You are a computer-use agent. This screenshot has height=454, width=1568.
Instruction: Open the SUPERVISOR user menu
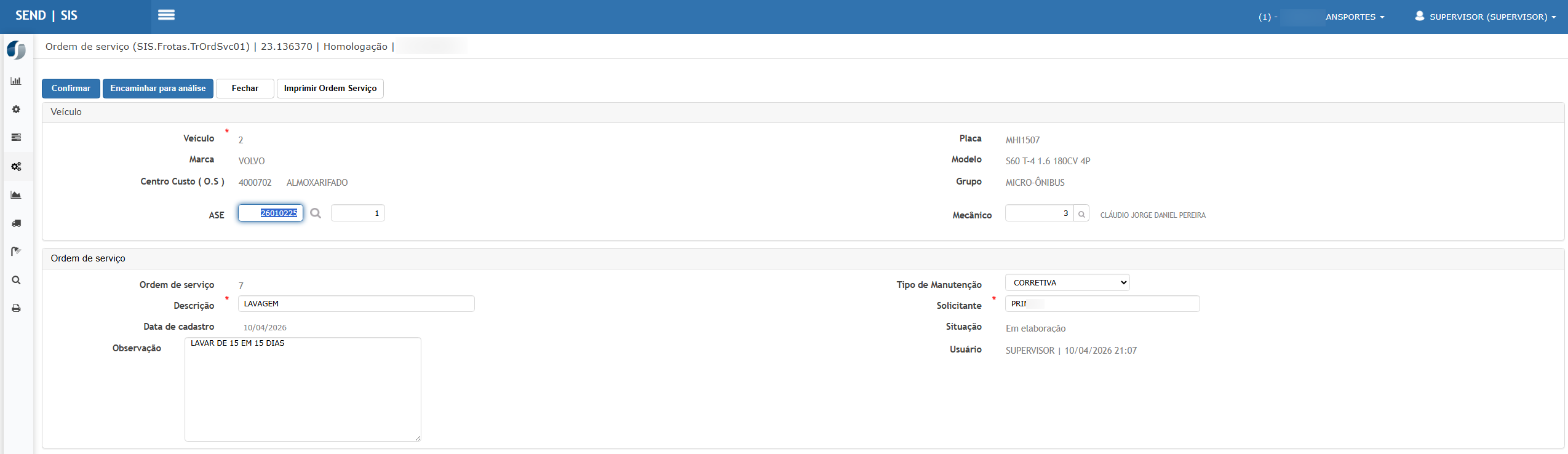[x=1485, y=17]
